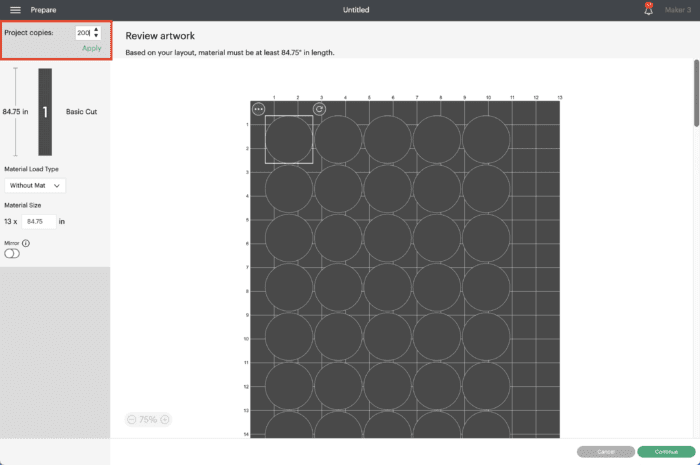
Task: Open the Mirror info icon
Action: tap(26, 243)
